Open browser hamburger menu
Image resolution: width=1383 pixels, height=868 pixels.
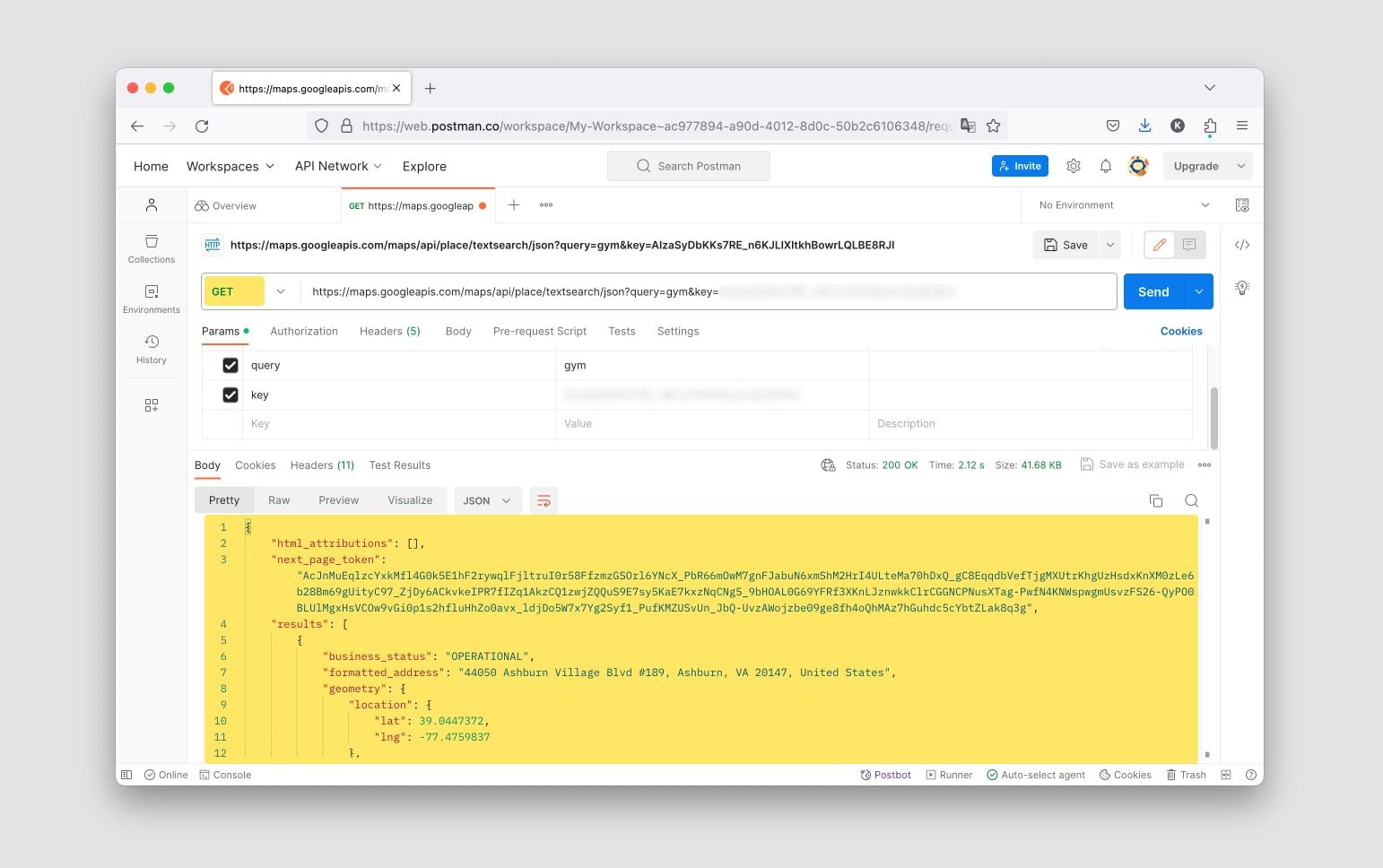pyautogui.click(x=1242, y=126)
